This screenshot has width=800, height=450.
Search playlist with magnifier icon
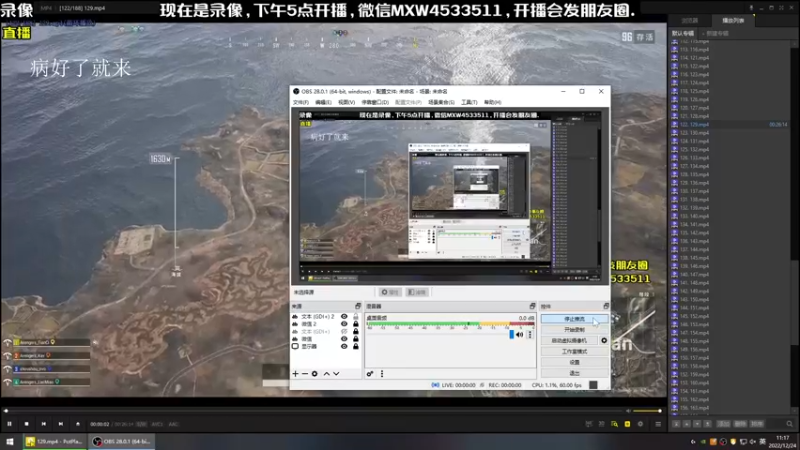click(x=789, y=424)
